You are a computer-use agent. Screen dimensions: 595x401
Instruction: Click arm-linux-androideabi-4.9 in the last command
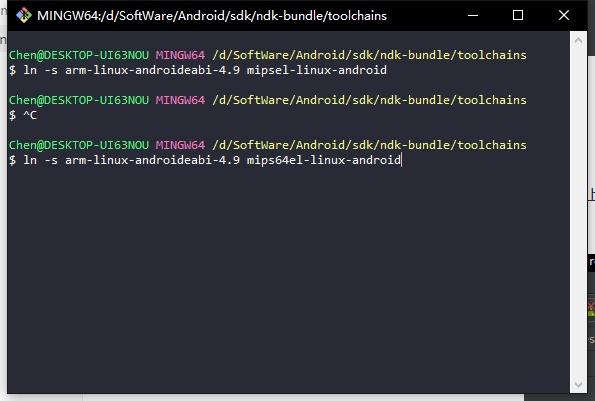(153, 160)
